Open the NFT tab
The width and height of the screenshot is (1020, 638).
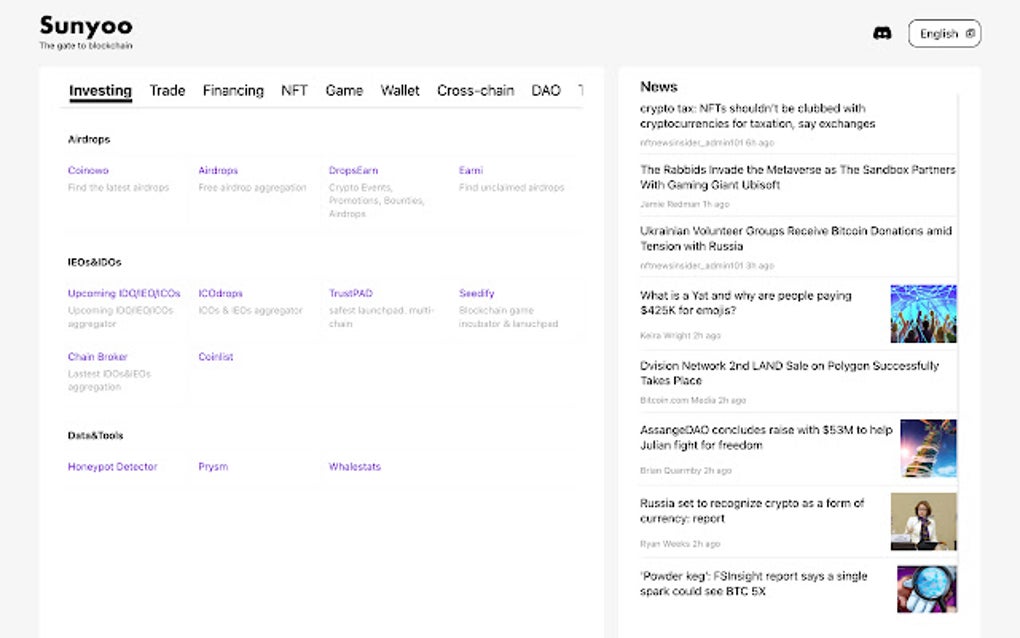point(294,90)
